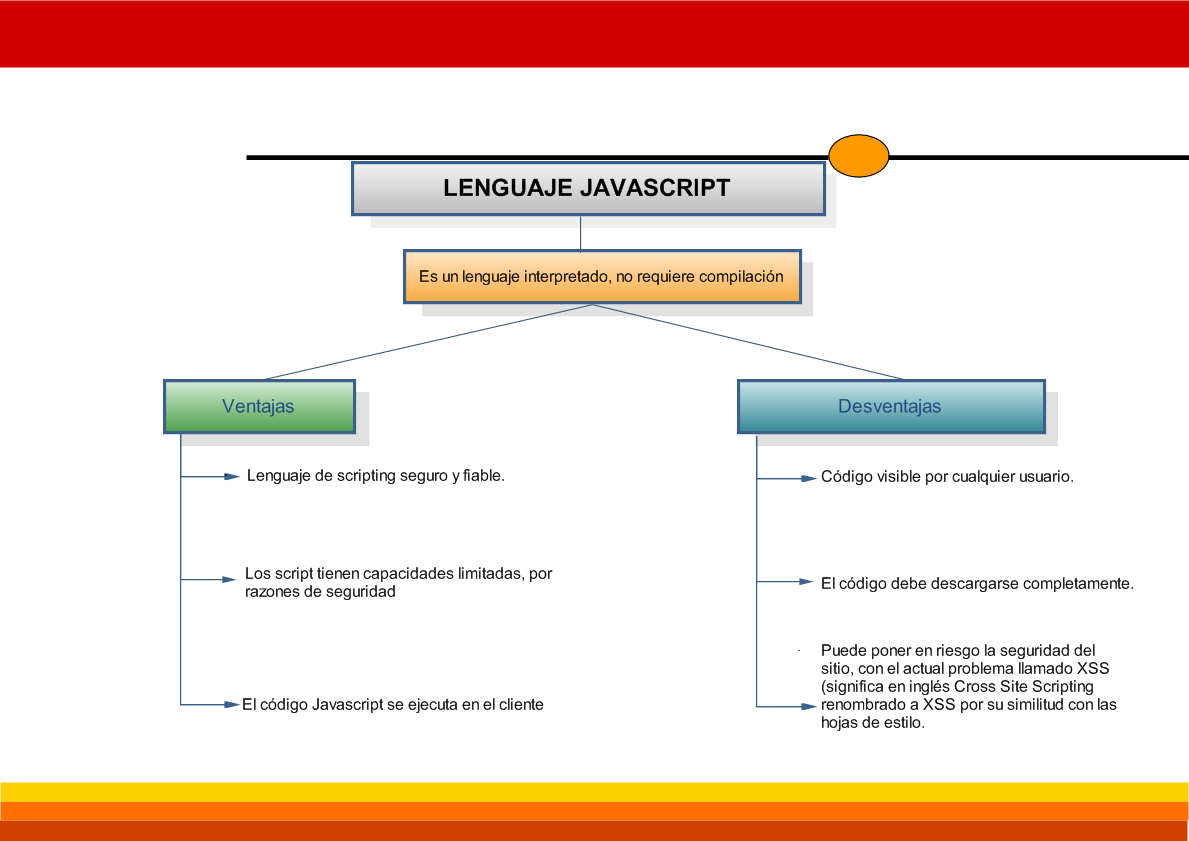Click the text "Código visible por cualquier usuario."

946,477
